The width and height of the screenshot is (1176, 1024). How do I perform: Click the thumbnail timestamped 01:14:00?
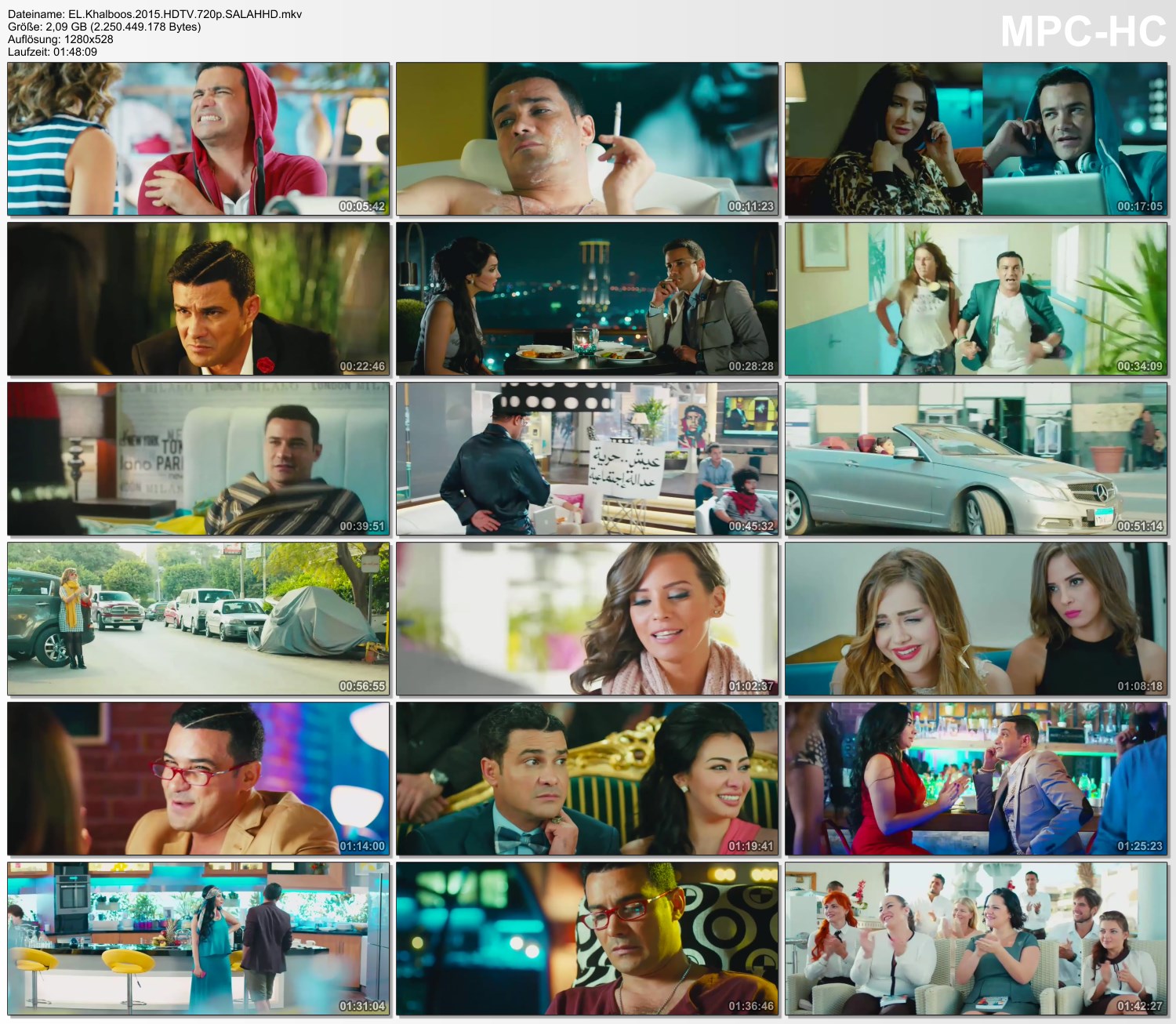click(198, 779)
